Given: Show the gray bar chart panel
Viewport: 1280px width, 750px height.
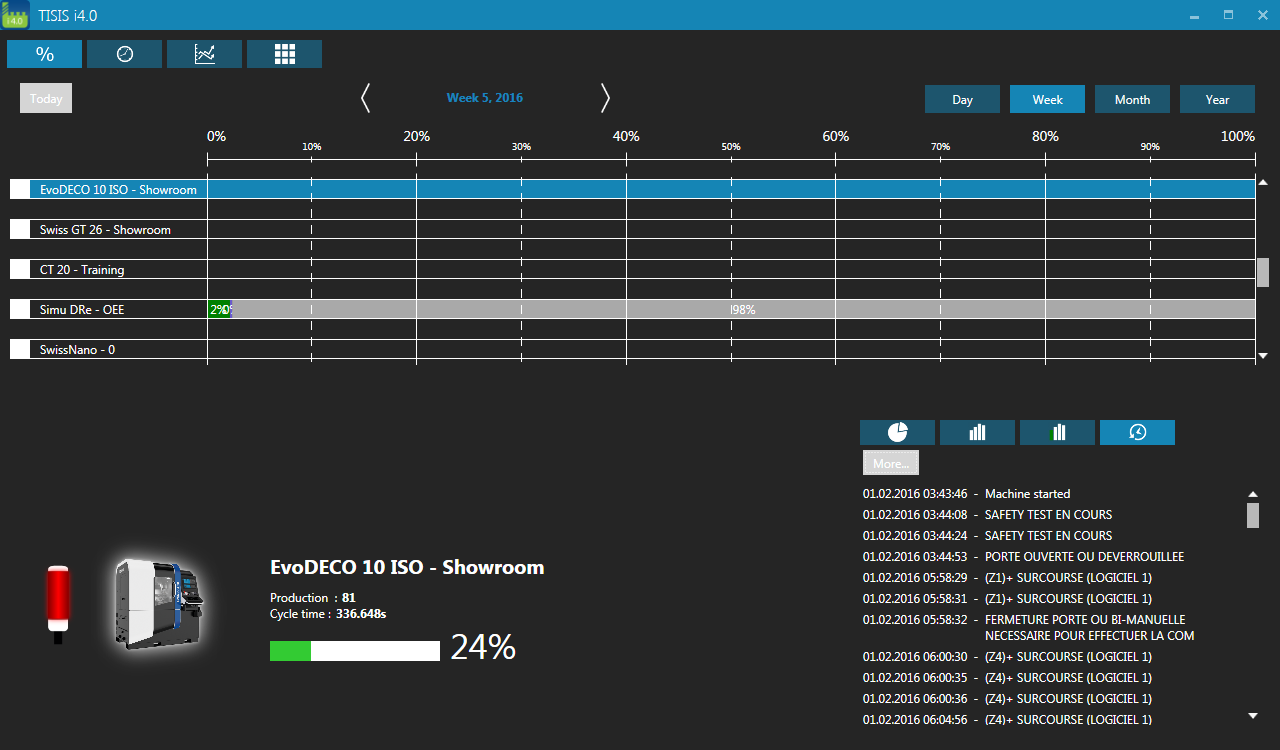Looking at the screenshot, I should 977,432.
